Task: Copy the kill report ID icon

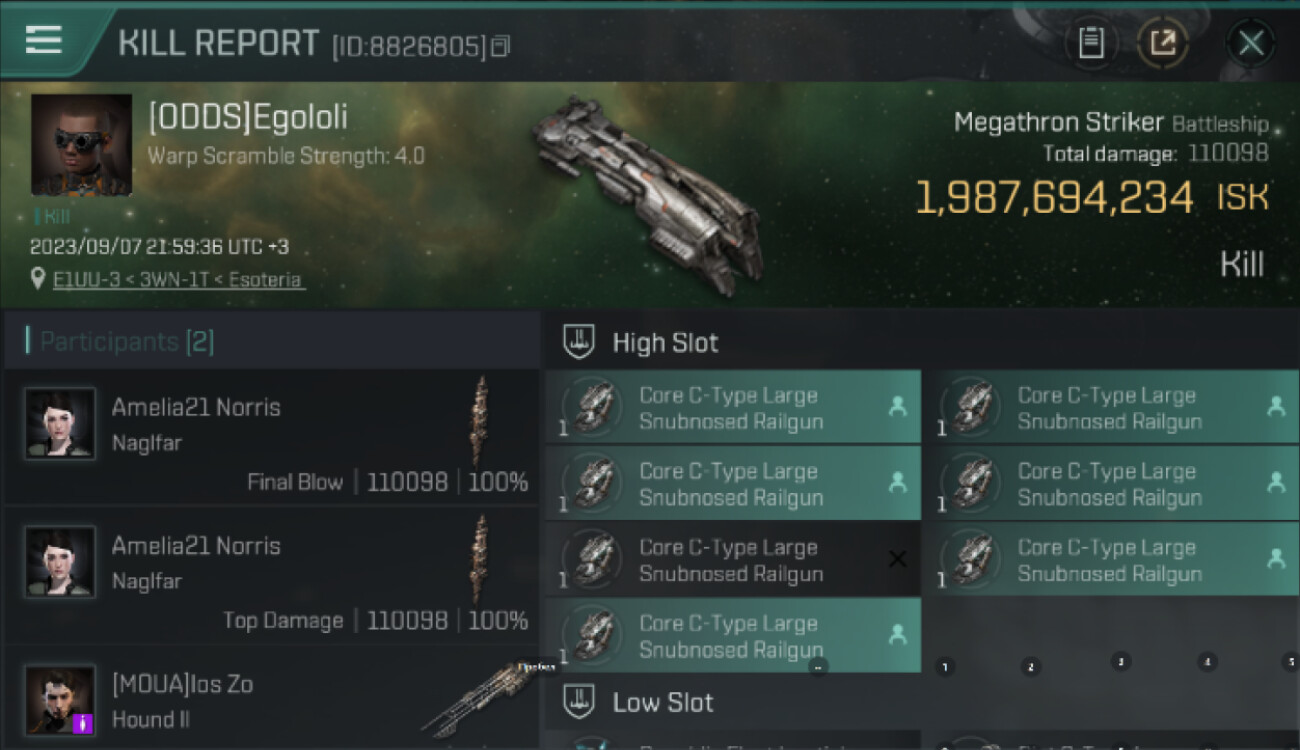Action: pos(501,46)
